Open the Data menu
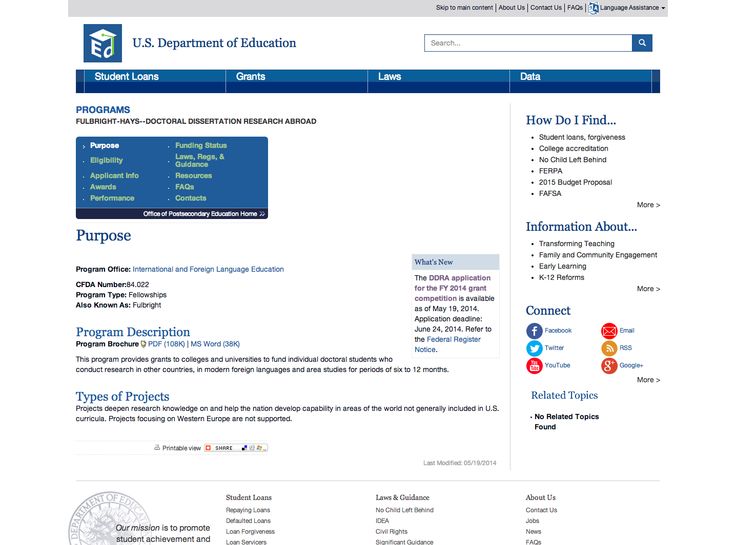The width and height of the screenshot is (736, 545). tap(530, 77)
